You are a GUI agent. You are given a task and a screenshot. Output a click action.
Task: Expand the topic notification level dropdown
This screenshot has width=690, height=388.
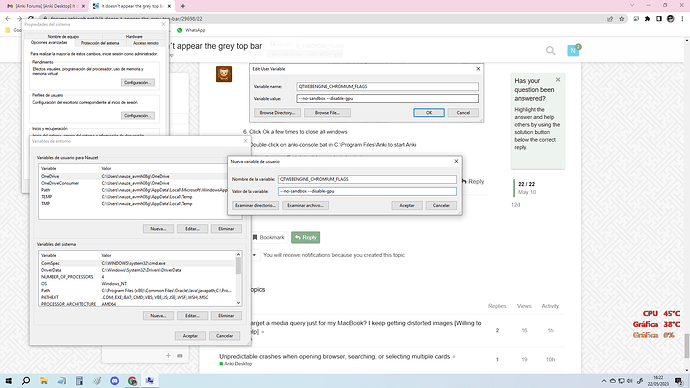[x=254, y=255]
